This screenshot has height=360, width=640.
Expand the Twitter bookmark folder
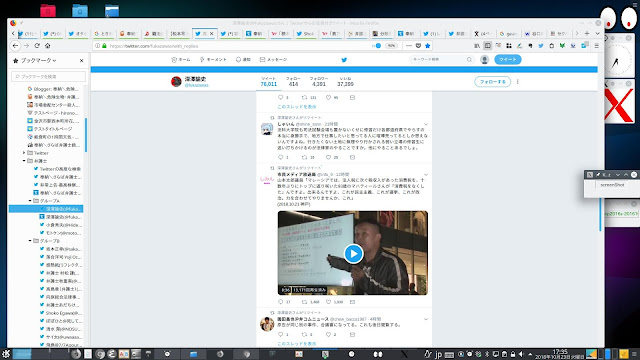tap(24, 153)
